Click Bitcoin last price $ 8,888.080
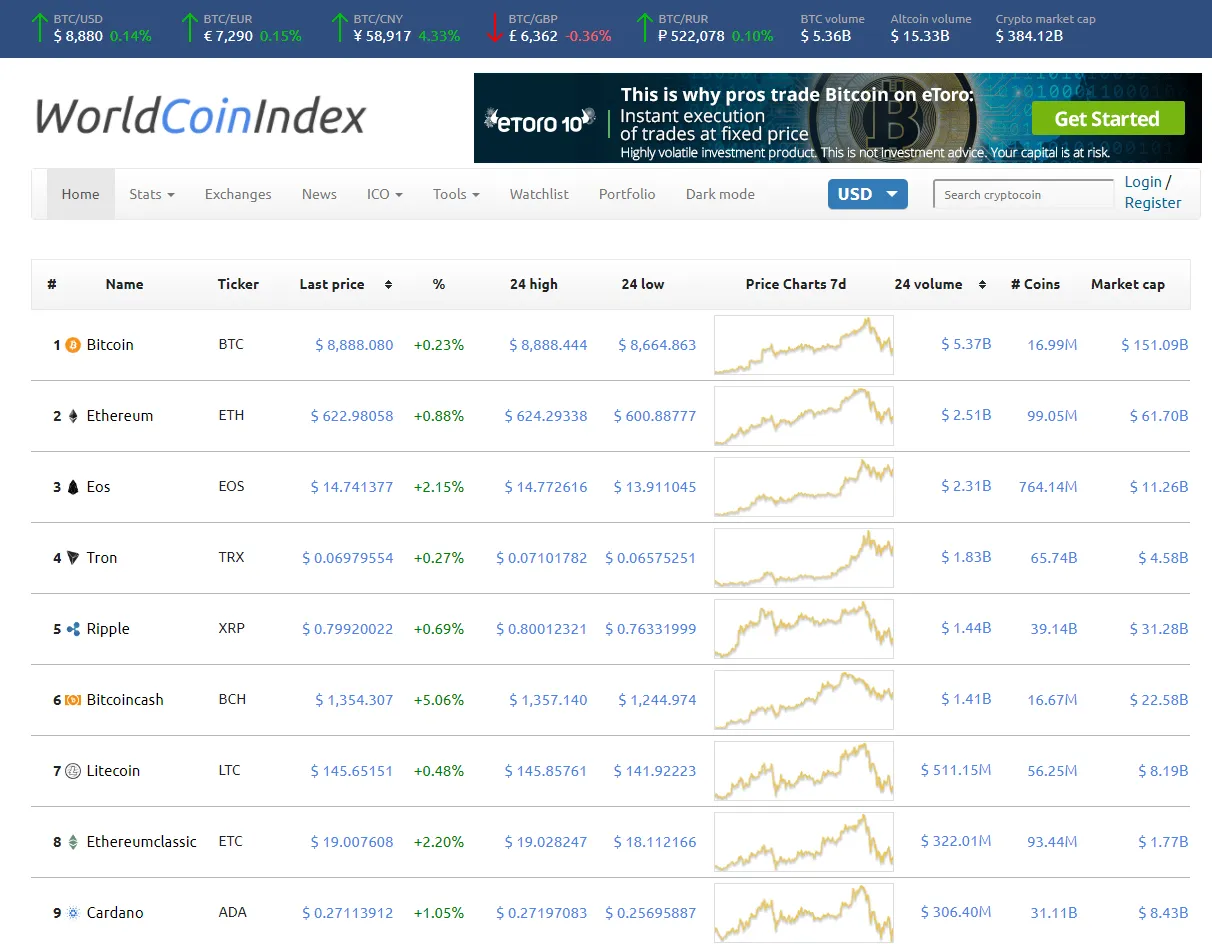 click(x=354, y=345)
